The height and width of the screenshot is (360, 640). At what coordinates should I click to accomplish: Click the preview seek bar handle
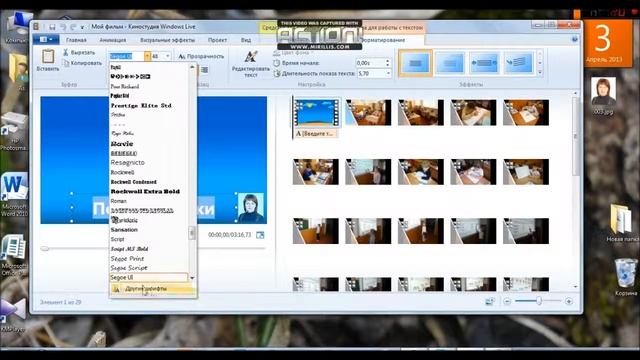click(x=44, y=249)
